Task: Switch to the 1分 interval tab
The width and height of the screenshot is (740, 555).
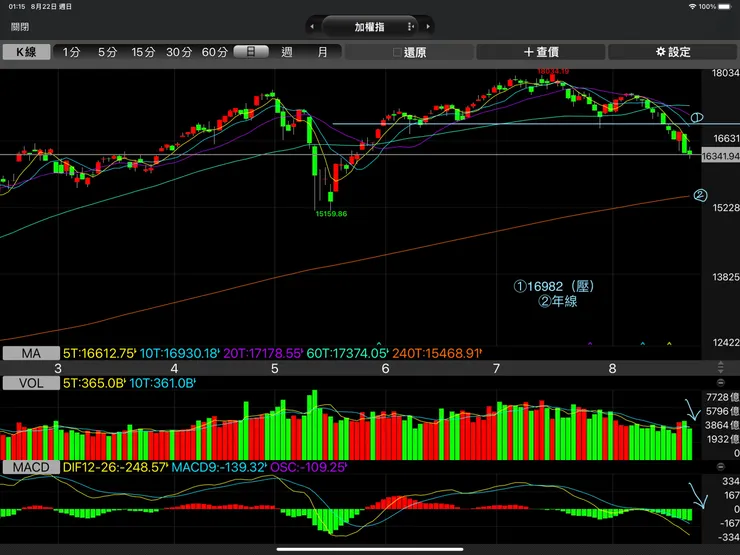Action: point(72,52)
